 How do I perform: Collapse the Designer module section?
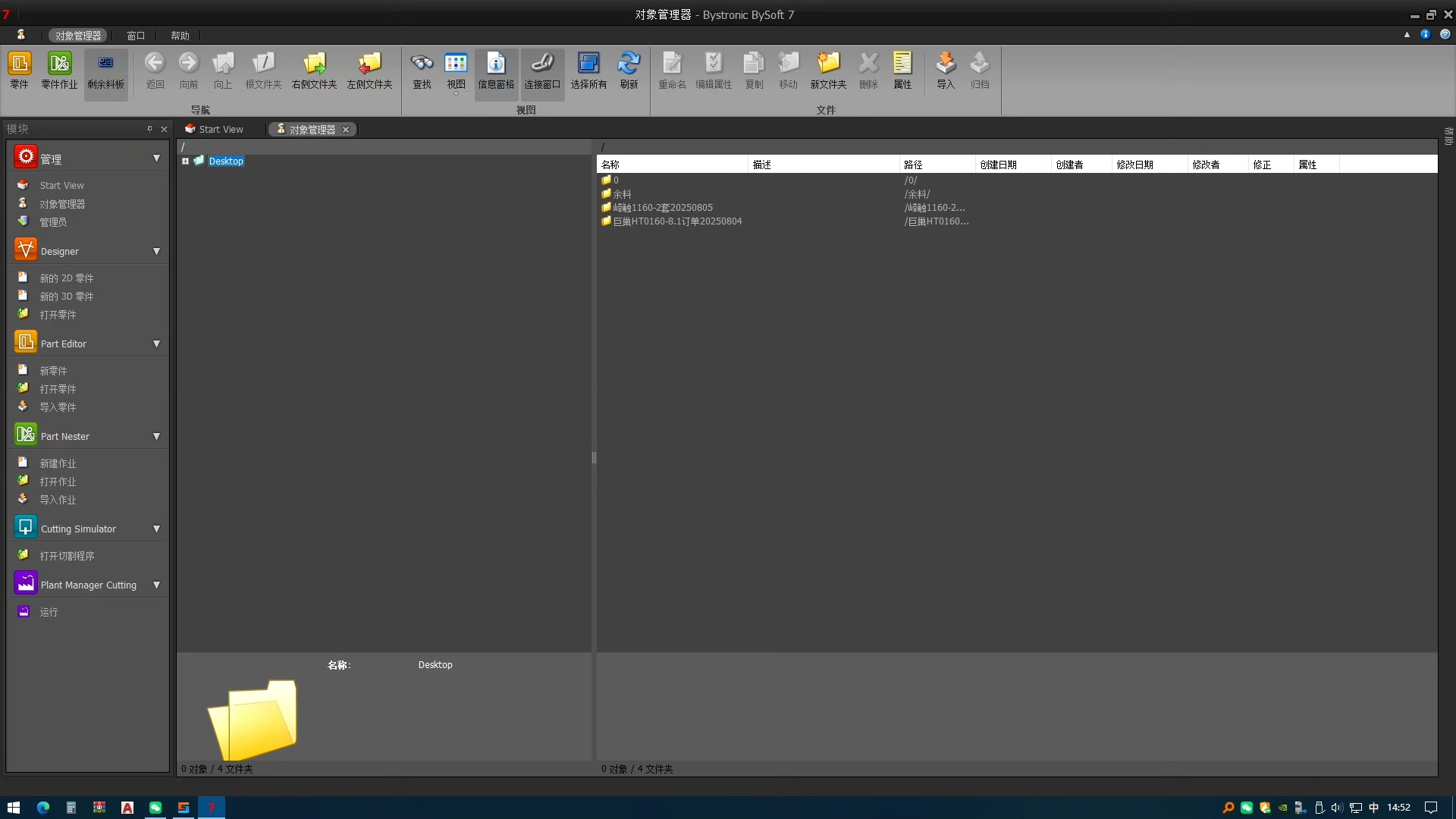point(156,251)
